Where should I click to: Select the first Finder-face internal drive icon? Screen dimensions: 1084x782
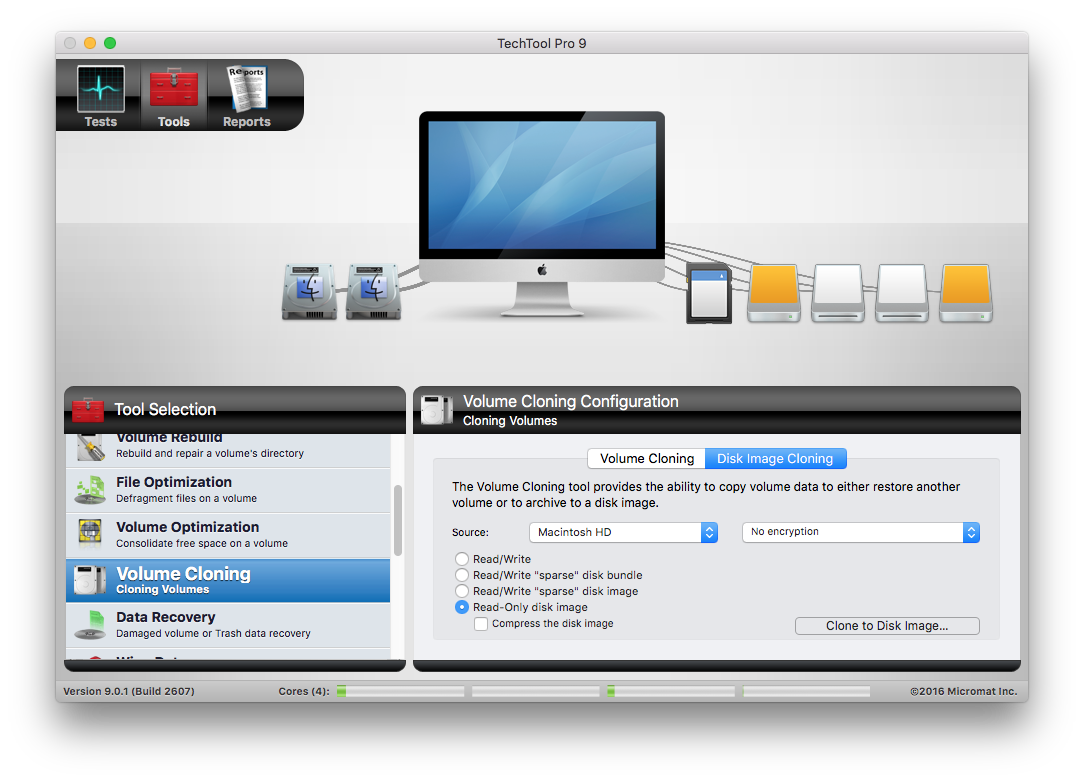pos(309,291)
